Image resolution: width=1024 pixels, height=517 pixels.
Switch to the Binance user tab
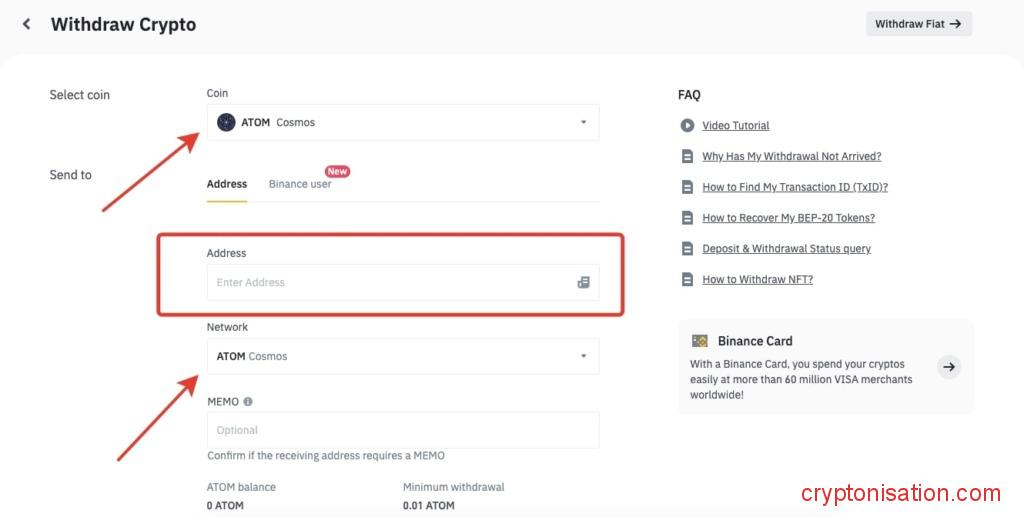[300, 184]
